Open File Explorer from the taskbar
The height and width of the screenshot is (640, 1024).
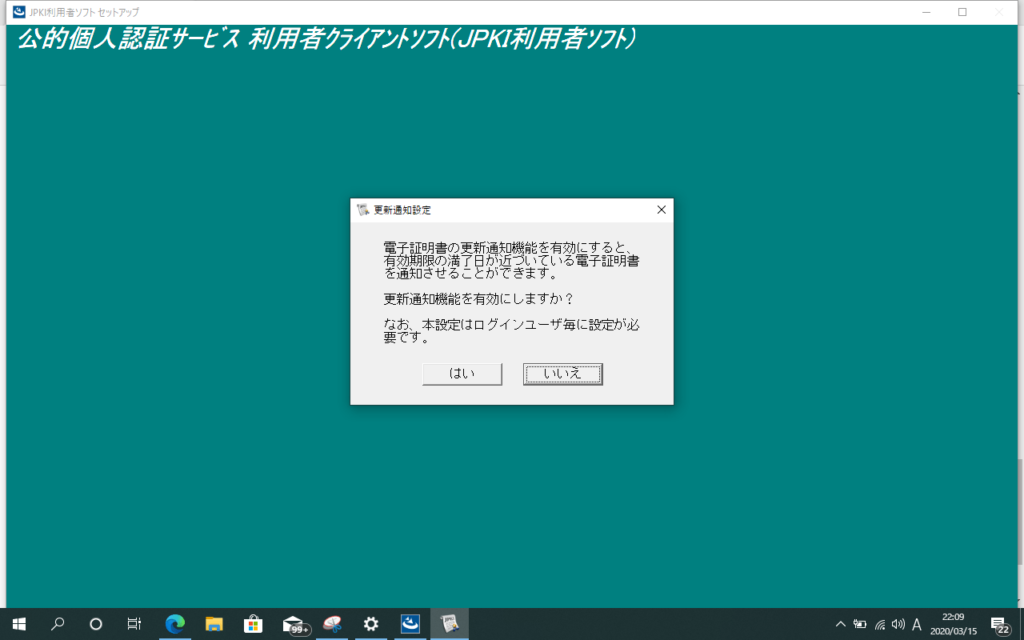pos(214,624)
